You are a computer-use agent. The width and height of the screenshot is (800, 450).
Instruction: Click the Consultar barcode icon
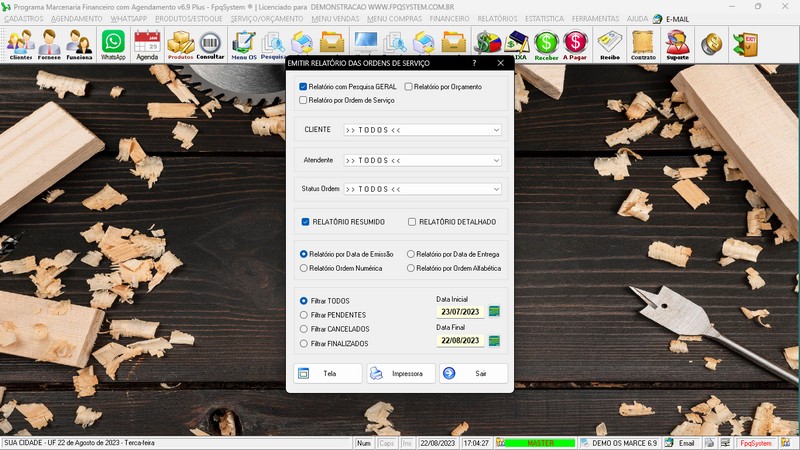pos(210,45)
